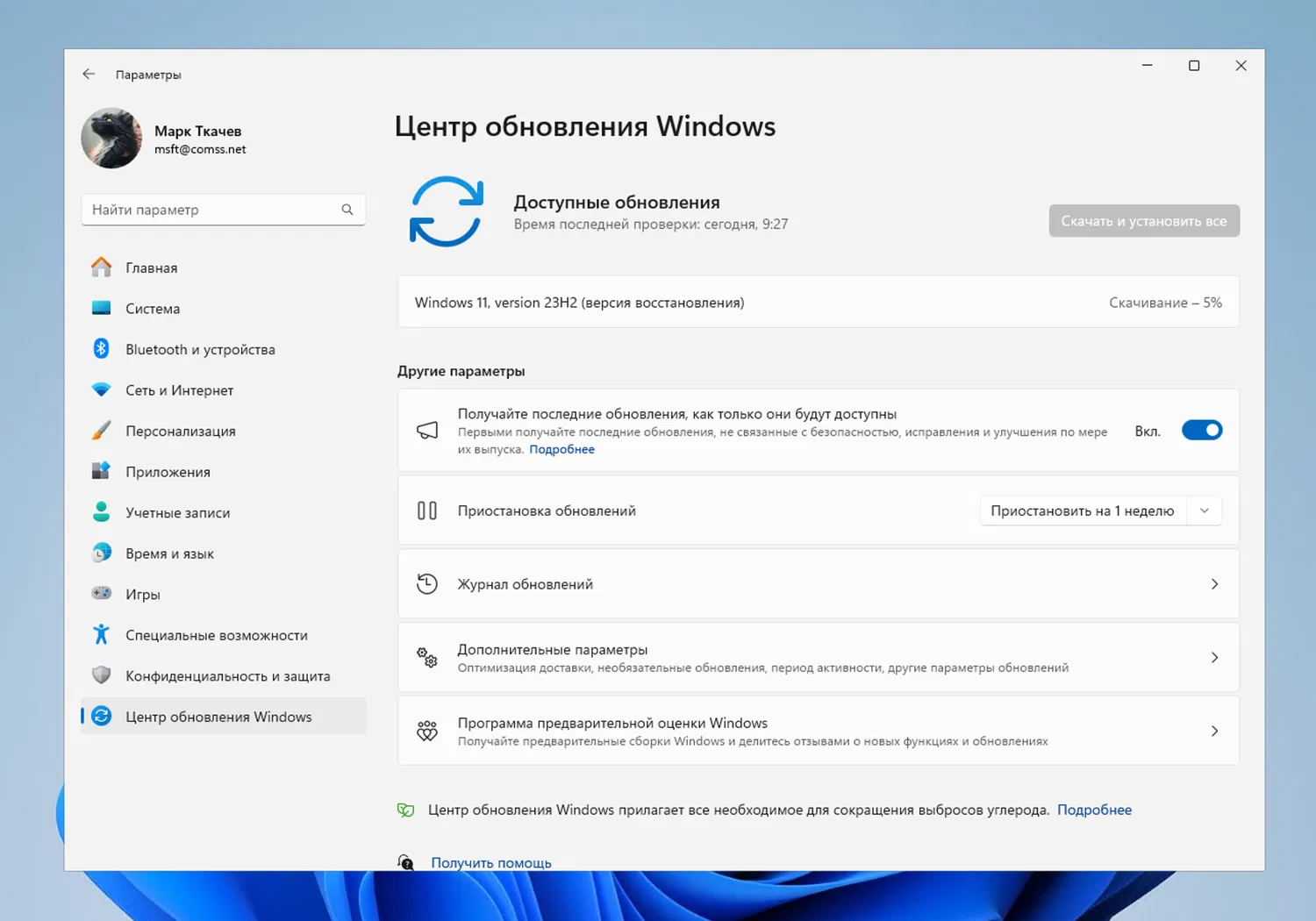Click the search magnifier icon
Screen dimensions: 1316x921
coord(347,210)
